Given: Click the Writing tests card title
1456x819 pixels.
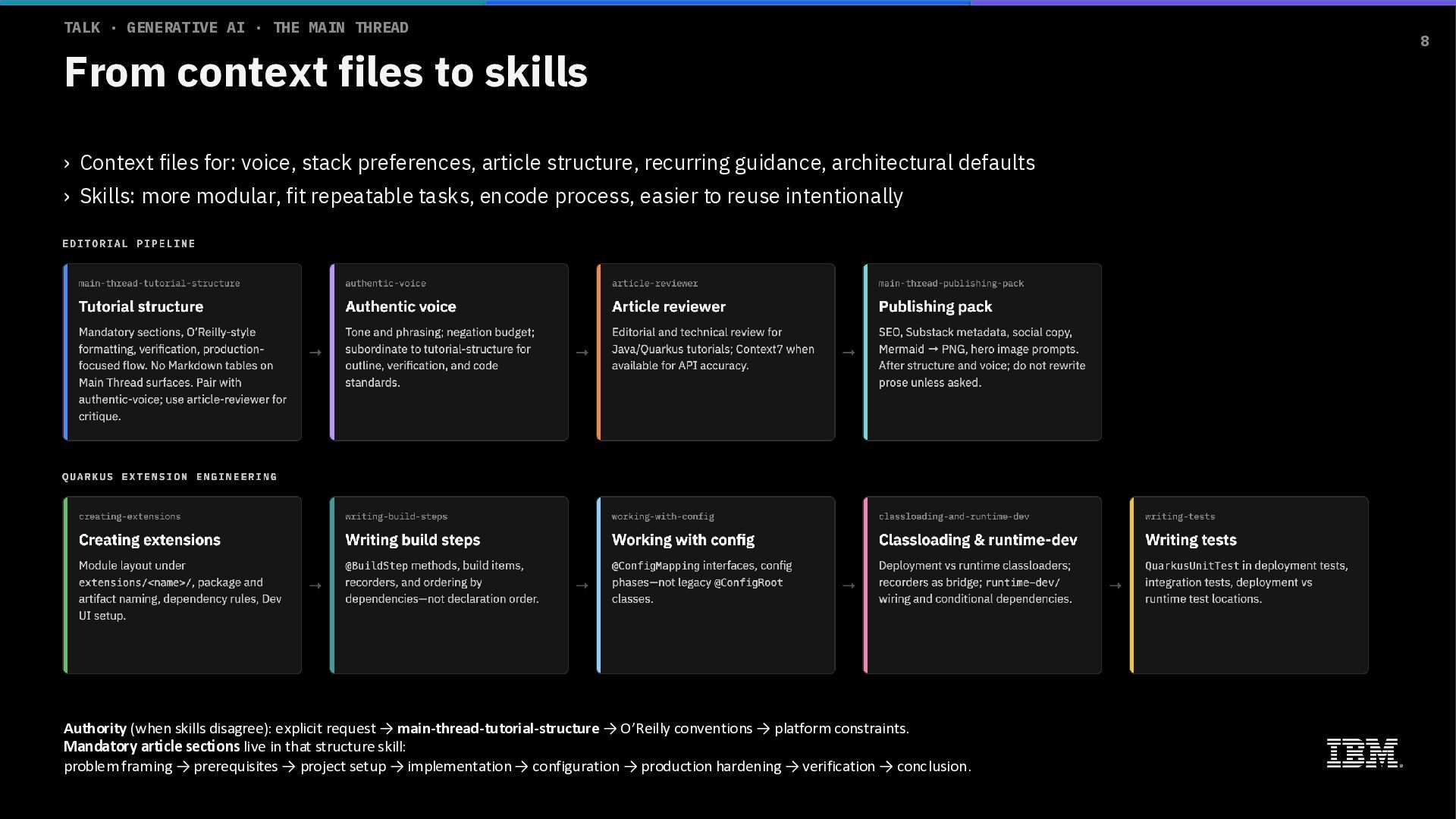Looking at the screenshot, I should pos(1191,540).
